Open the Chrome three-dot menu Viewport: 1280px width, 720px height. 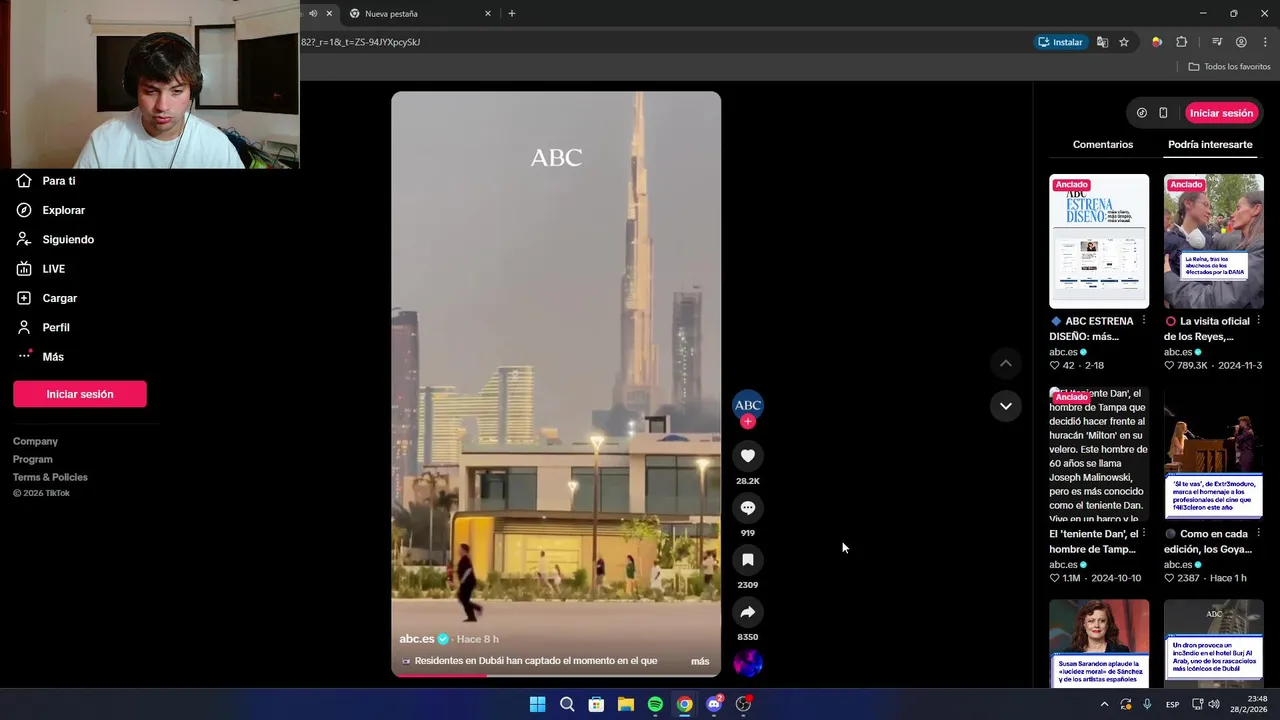[x=1265, y=42]
